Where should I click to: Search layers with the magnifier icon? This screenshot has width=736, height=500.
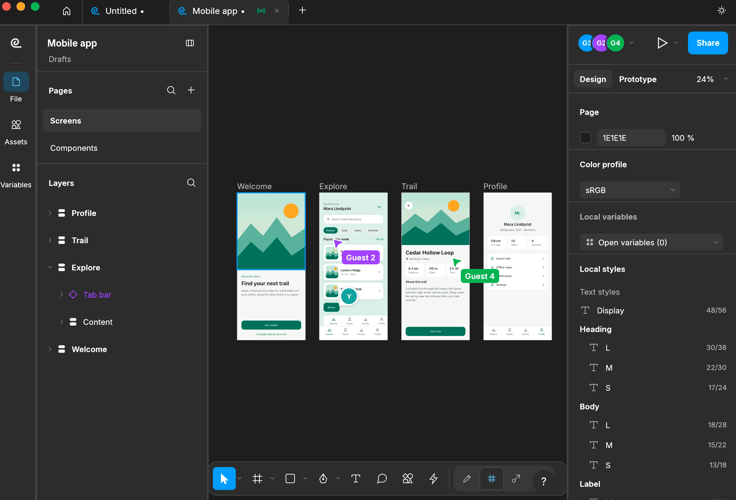(x=191, y=183)
